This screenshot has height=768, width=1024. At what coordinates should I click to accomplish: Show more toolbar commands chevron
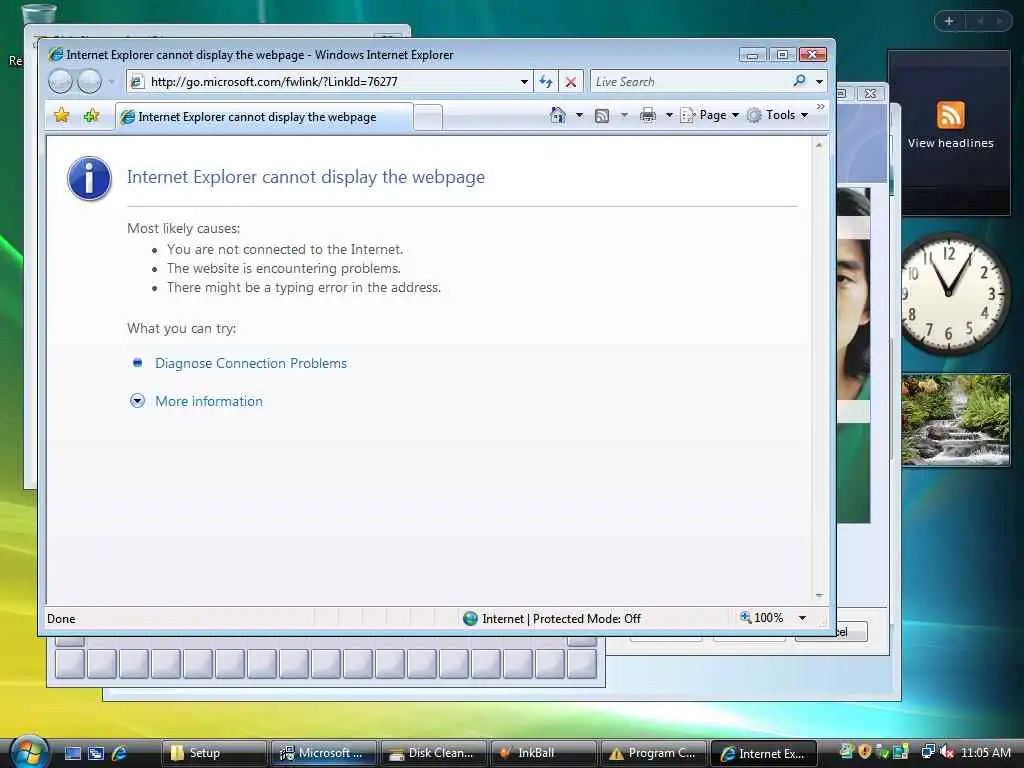pyautogui.click(x=821, y=106)
